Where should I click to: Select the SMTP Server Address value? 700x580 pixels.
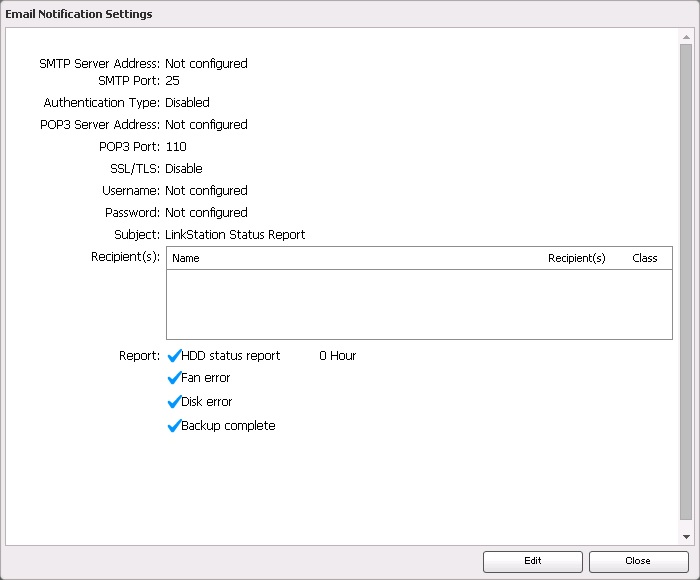tap(206, 64)
